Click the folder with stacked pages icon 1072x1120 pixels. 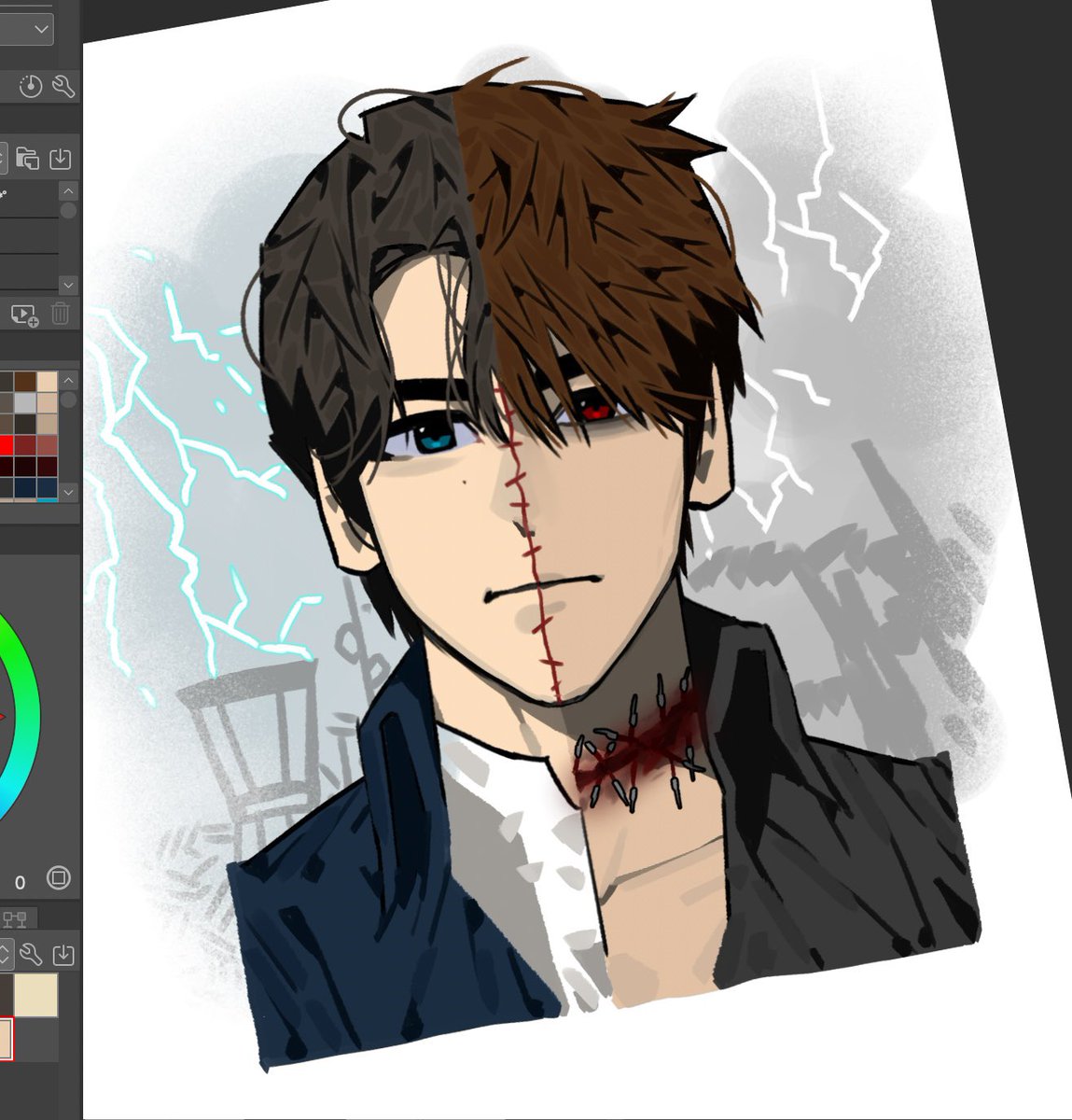click(27, 158)
